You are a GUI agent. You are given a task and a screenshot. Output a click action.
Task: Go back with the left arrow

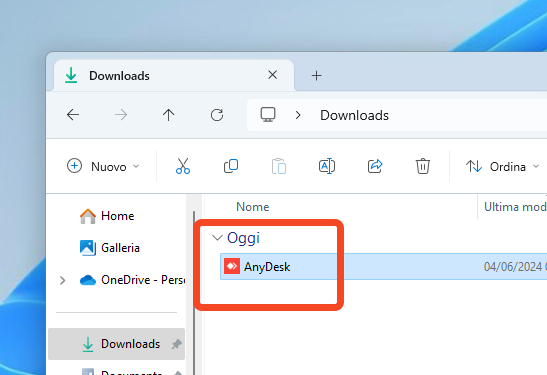pyautogui.click(x=73, y=115)
